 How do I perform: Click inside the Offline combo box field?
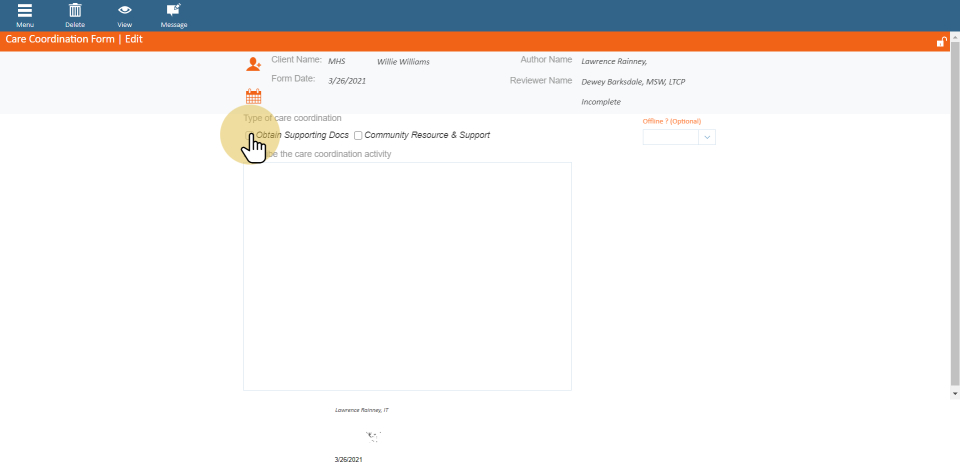670,137
